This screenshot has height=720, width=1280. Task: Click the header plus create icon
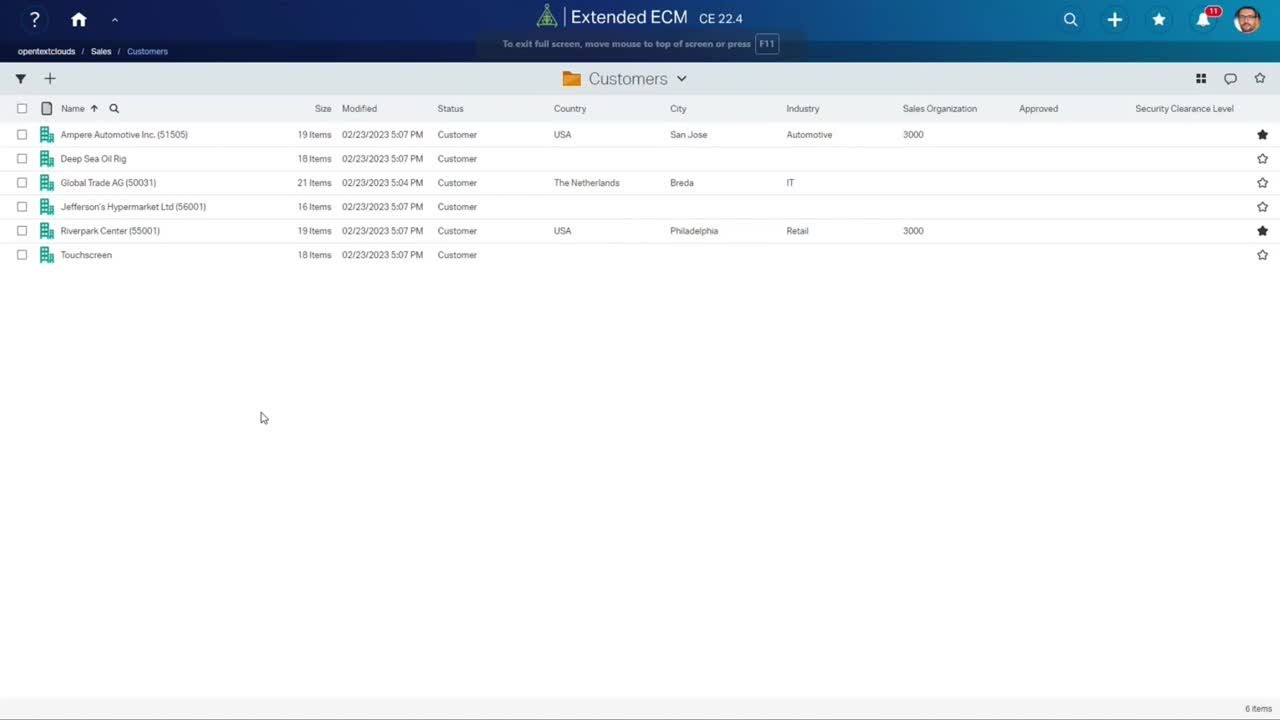(x=1114, y=20)
